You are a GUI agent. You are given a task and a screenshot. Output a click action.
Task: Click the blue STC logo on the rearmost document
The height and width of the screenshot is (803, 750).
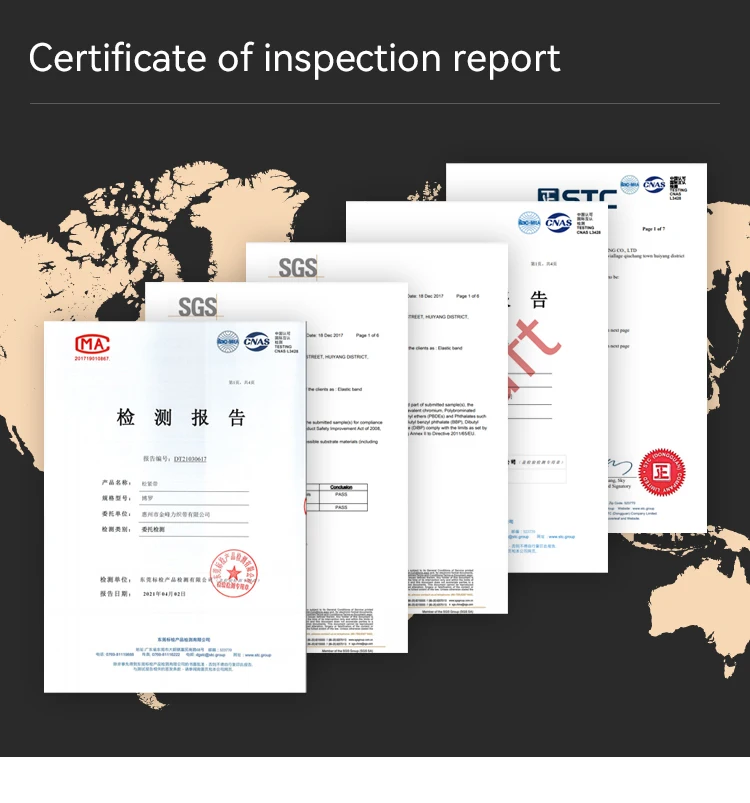click(577, 197)
